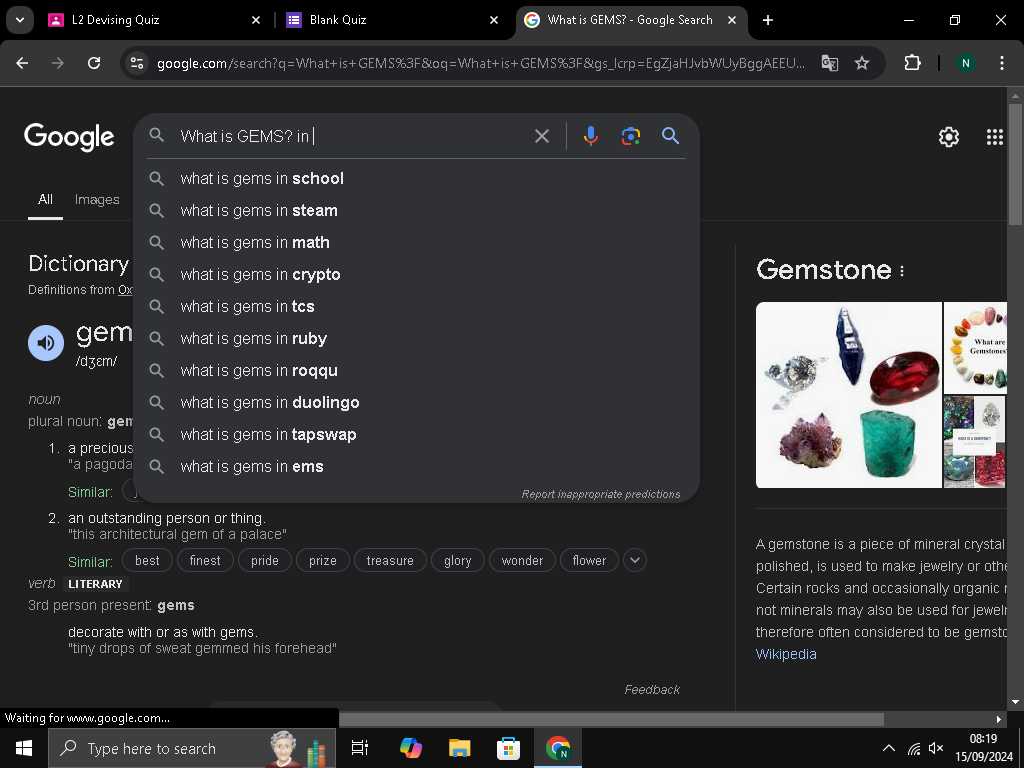Click Report inappropriate predictions link
1024x768 pixels.
tap(601, 494)
